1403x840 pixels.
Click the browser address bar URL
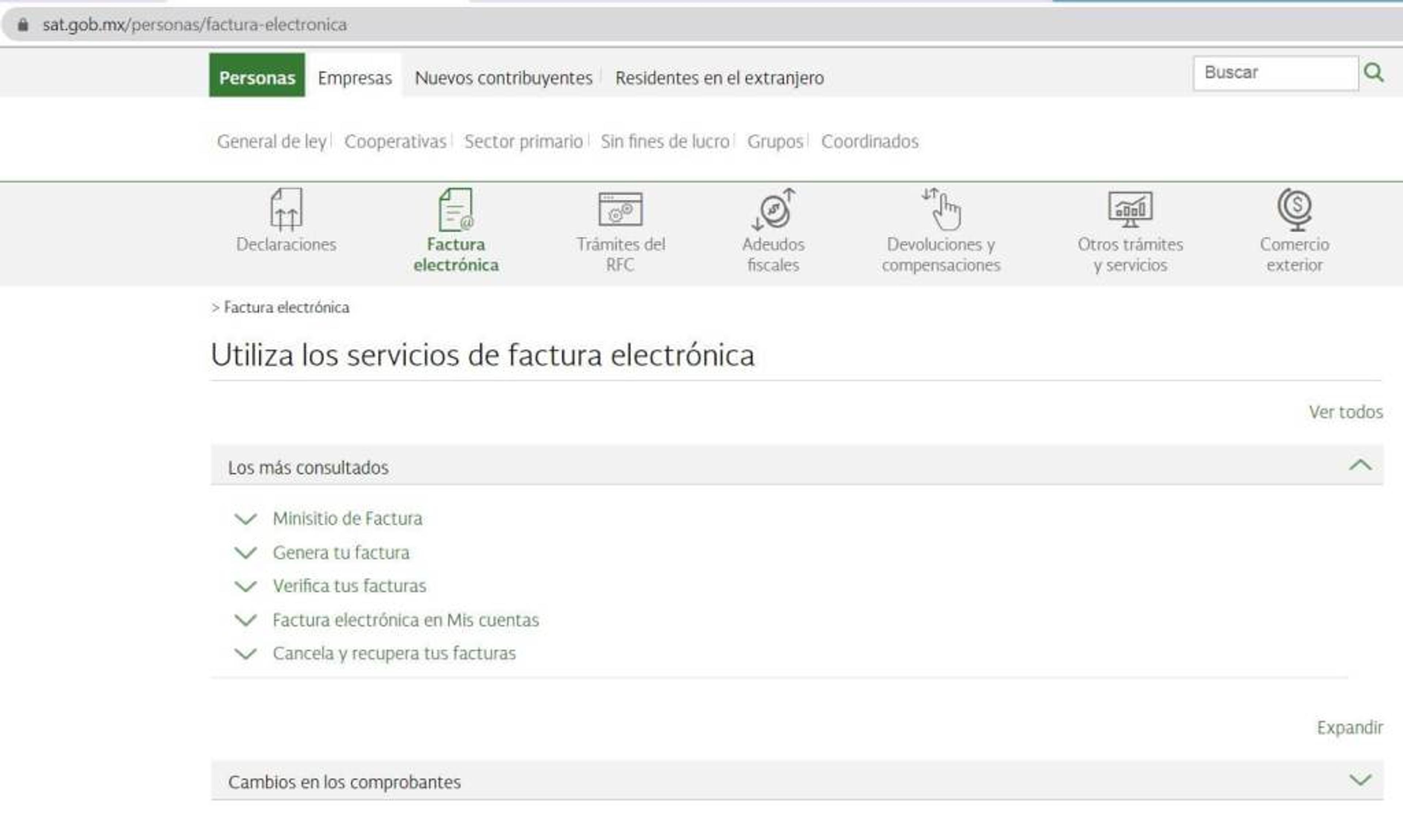[195, 24]
